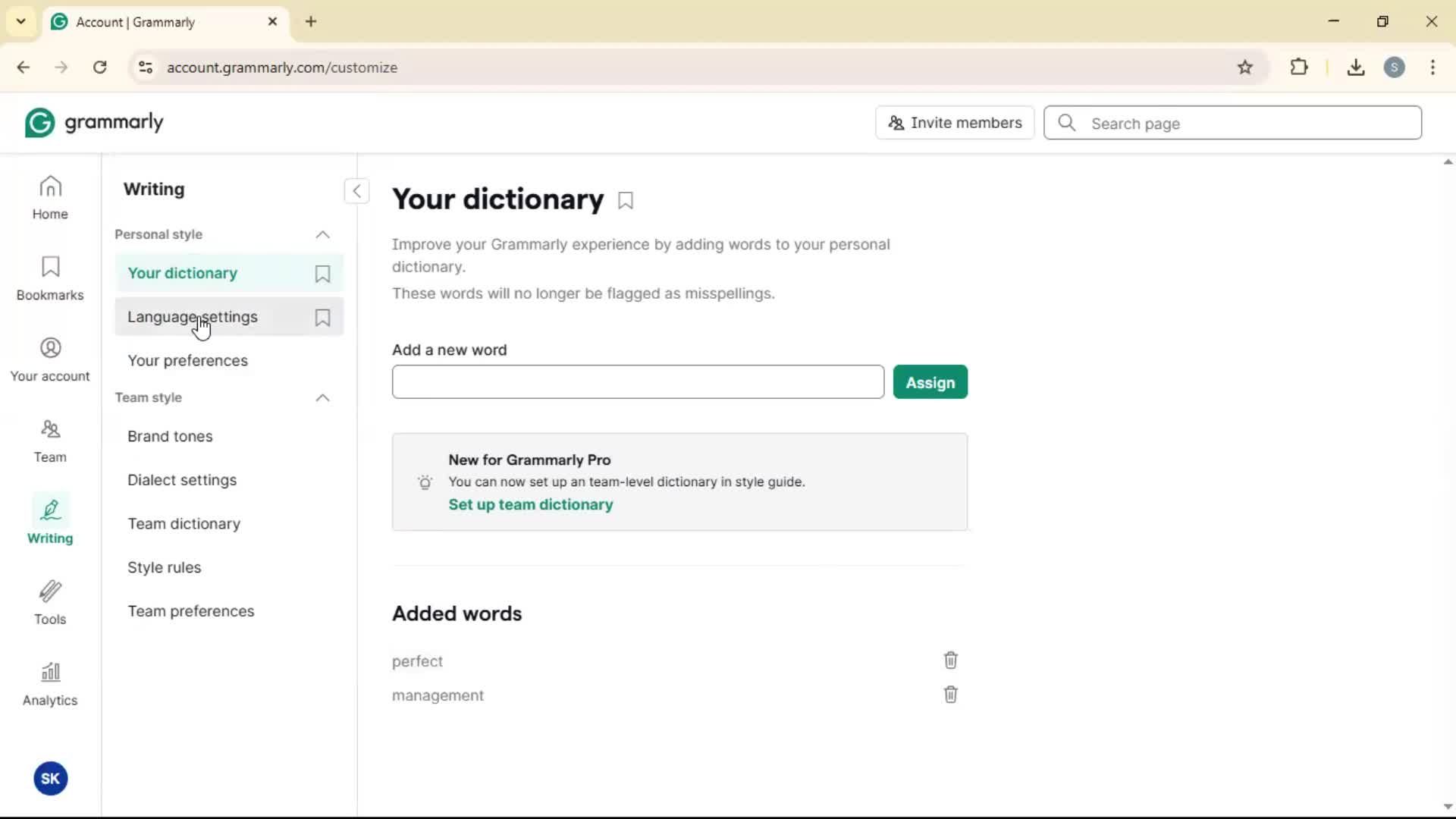The height and width of the screenshot is (819, 1456).
Task: Toggle the bookmark beside the 'Your dictionary' heading
Action: click(x=626, y=201)
